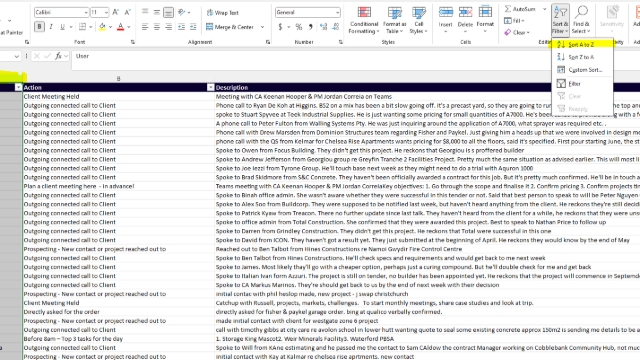Align text left
This screenshot has height=360, width=640.
click(145, 27)
